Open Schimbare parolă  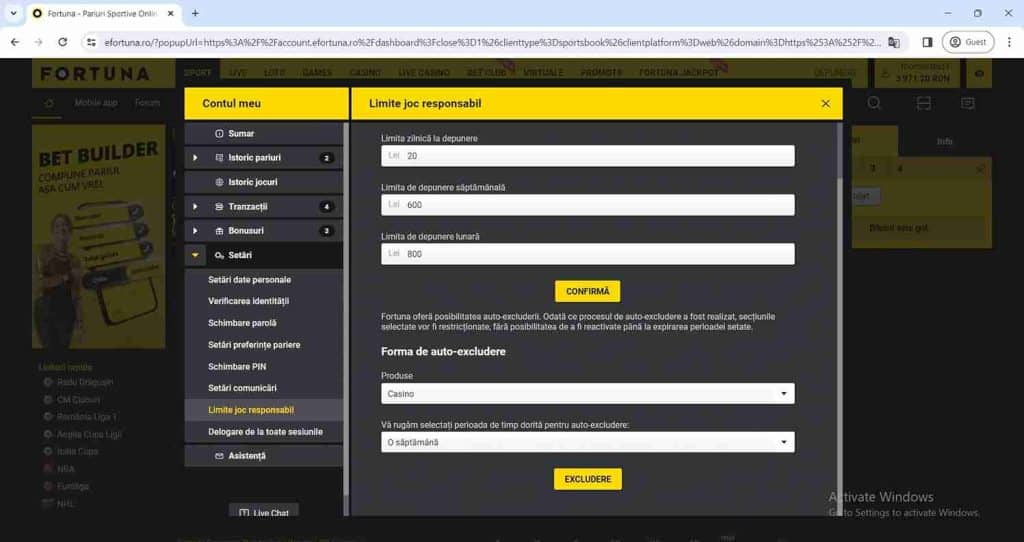pos(242,323)
